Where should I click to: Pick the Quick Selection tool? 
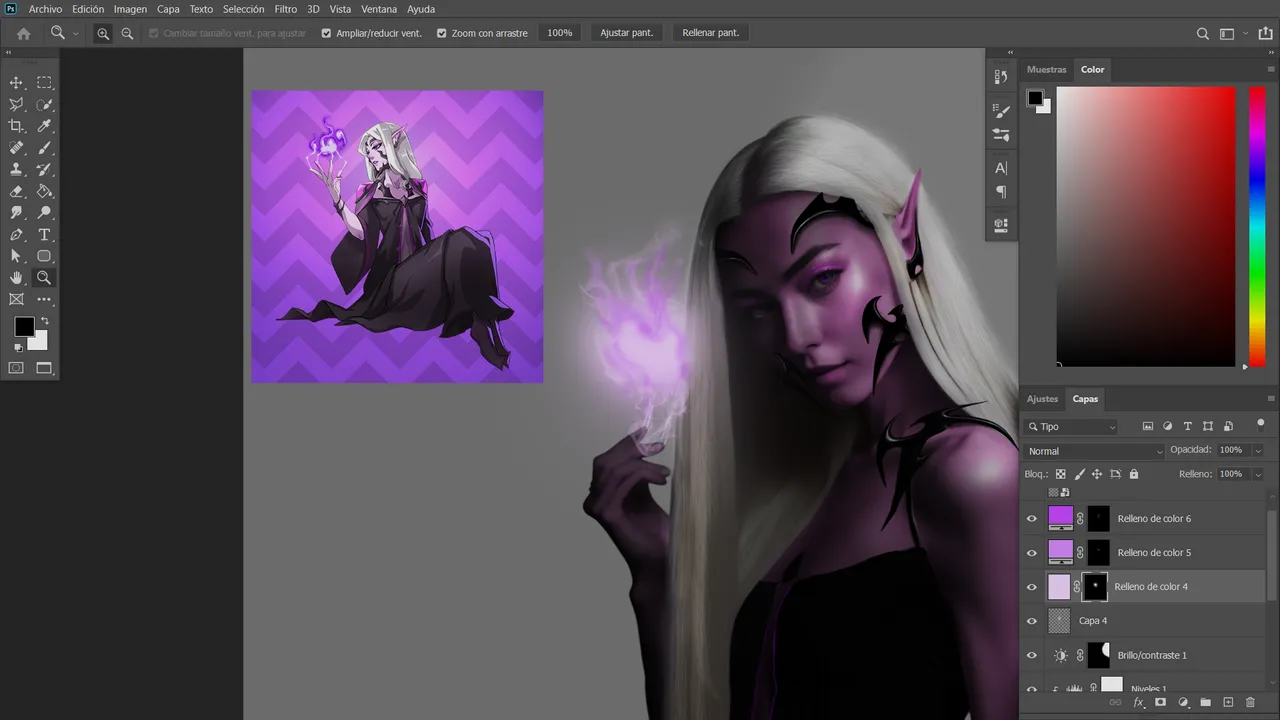44,104
